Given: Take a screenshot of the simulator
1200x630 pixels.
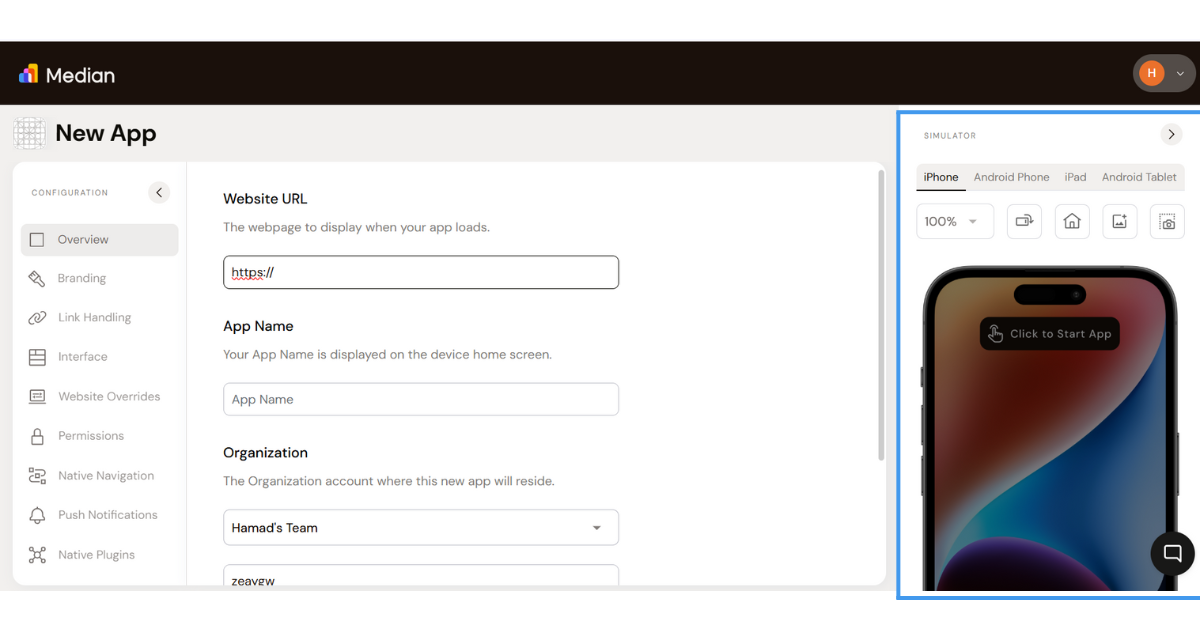Looking at the screenshot, I should click(x=1167, y=221).
